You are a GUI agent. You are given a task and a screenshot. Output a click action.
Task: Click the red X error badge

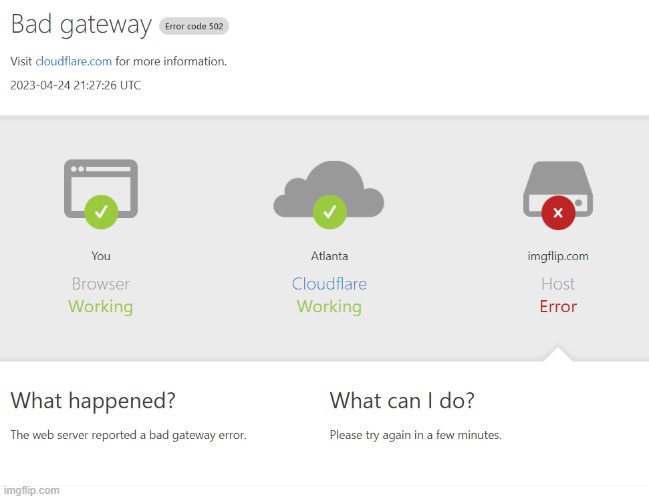pyautogui.click(x=558, y=213)
